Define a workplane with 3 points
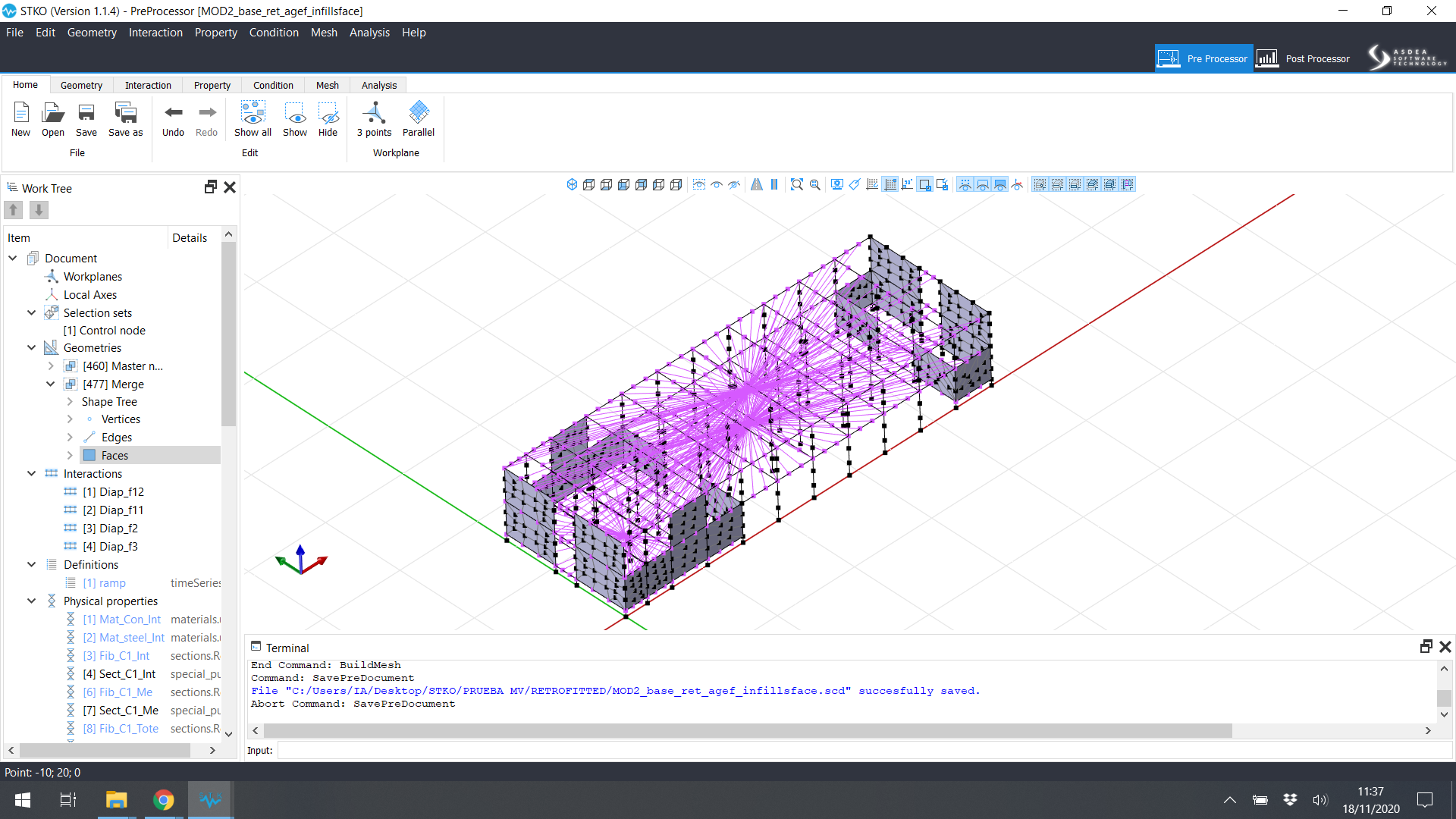 click(x=374, y=120)
